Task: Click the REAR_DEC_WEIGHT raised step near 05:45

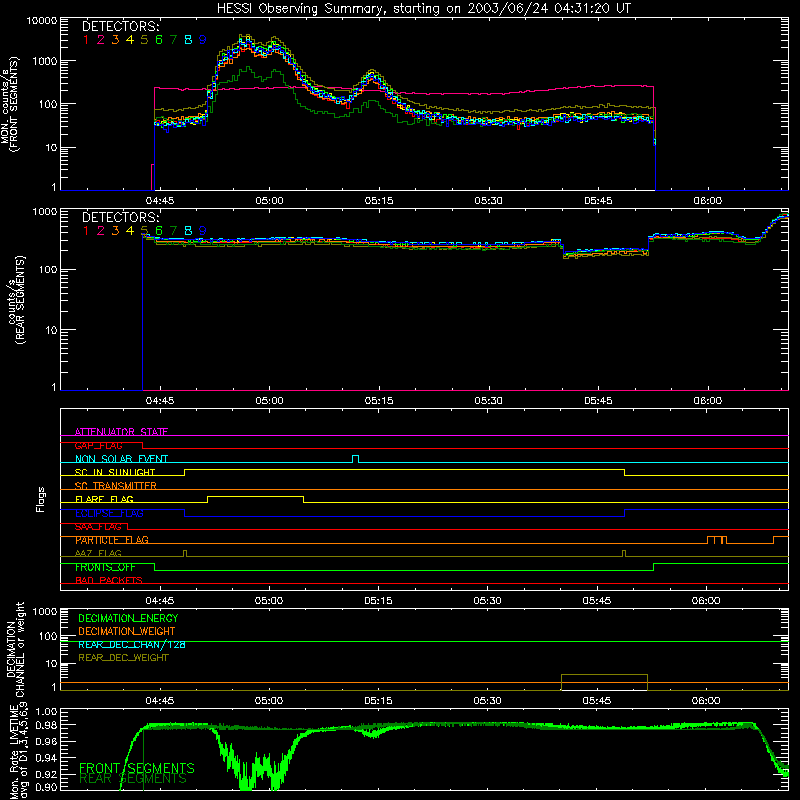Action: tap(604, 675)
